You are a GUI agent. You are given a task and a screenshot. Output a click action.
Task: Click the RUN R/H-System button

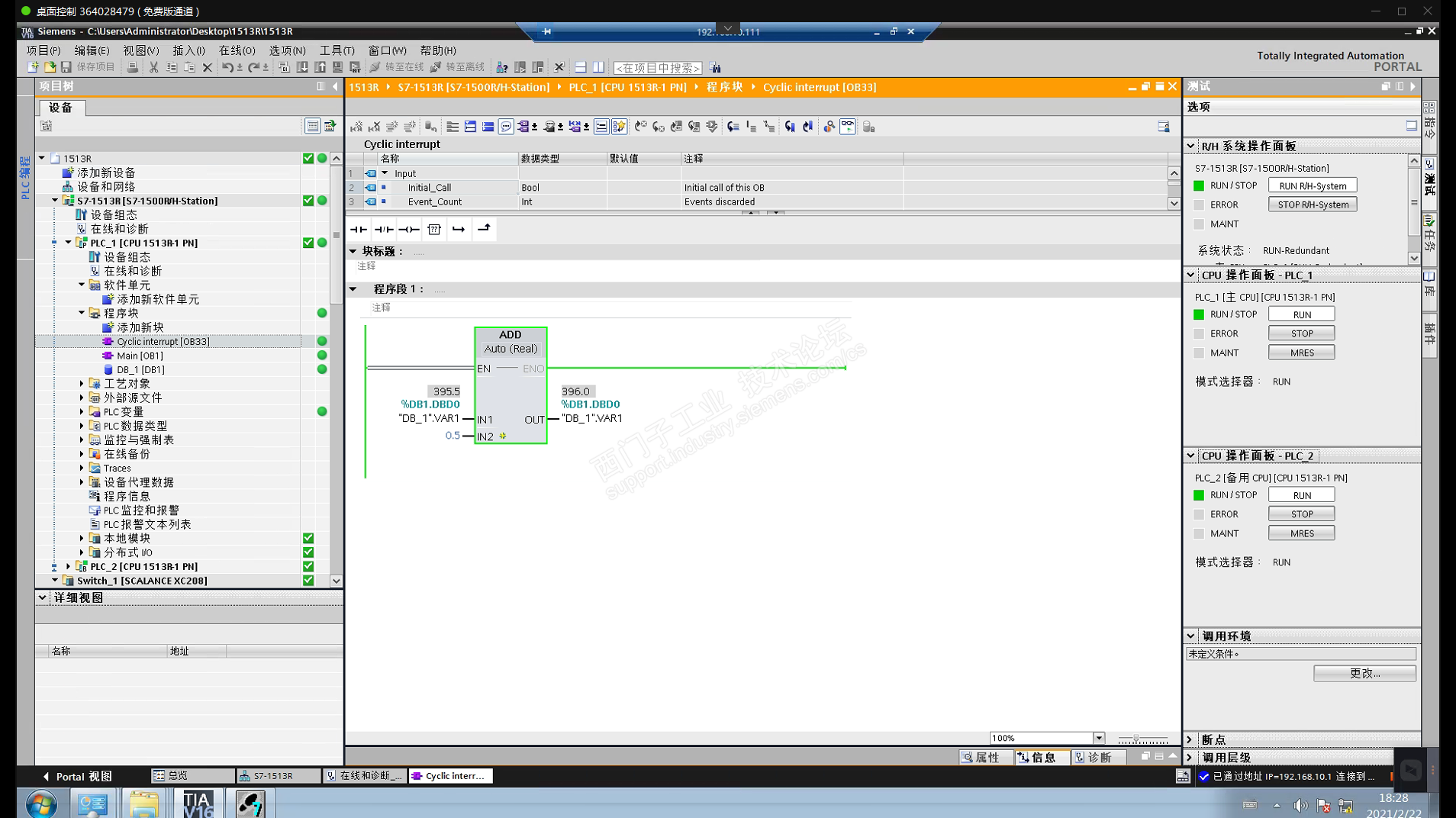click(1313, 185)
